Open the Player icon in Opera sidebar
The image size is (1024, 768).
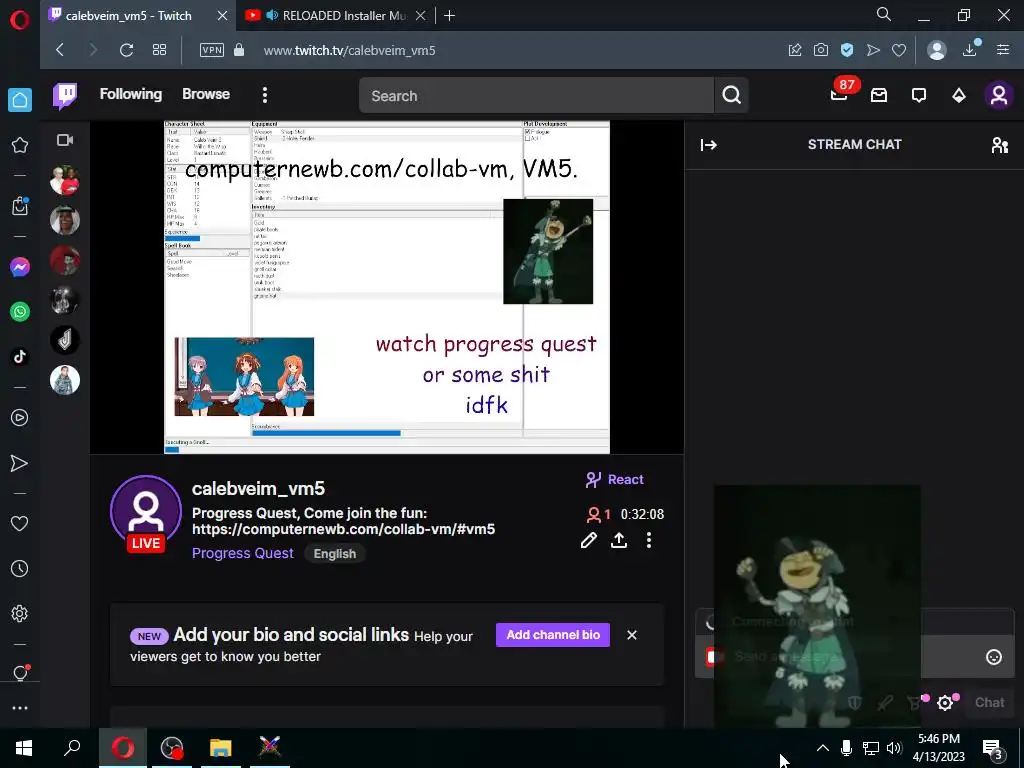[20, 418]
